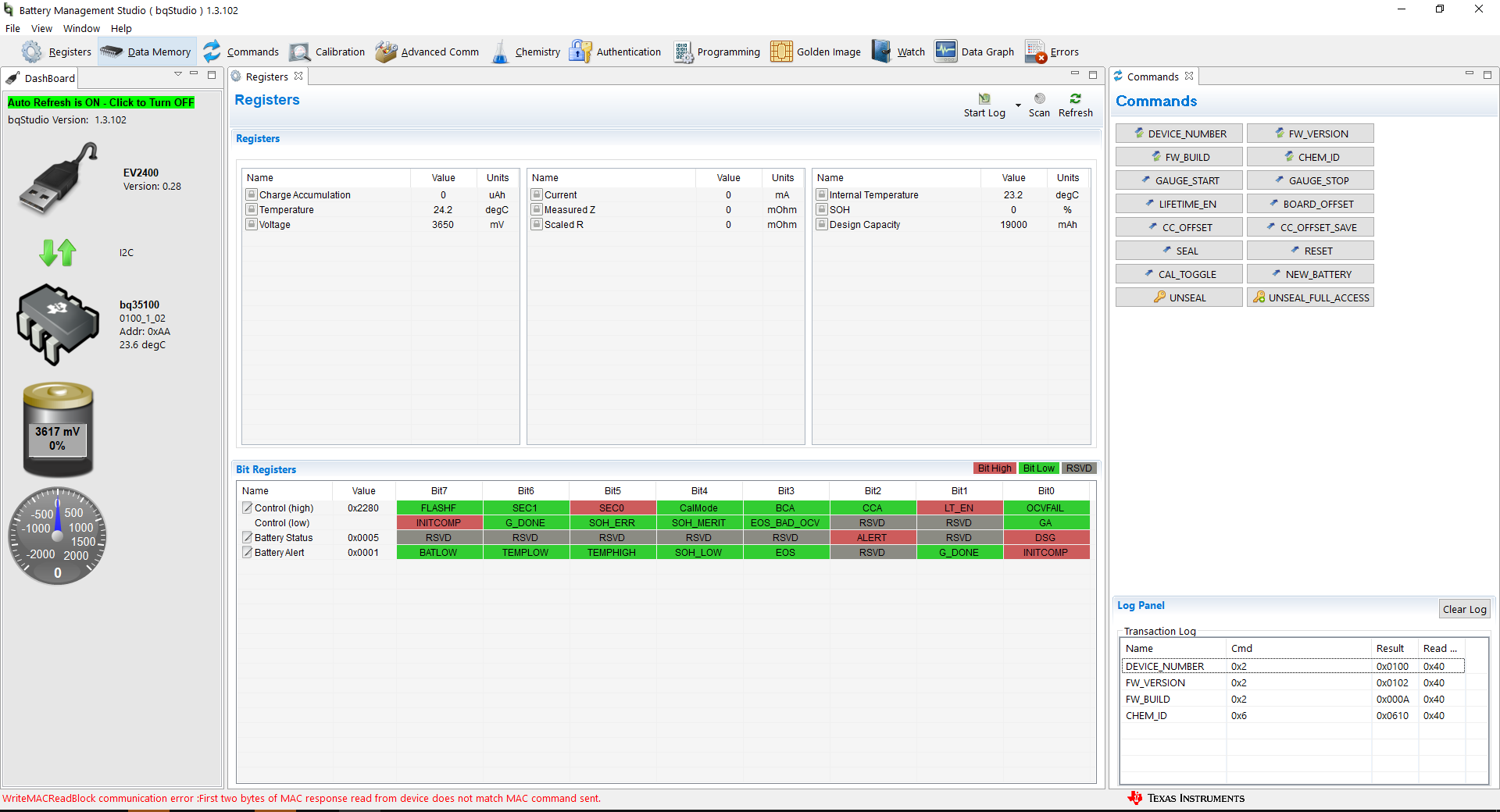Click the CAL_TOGGLE command button
The height and width of the screenshot is (812, 1500).
1179,274
